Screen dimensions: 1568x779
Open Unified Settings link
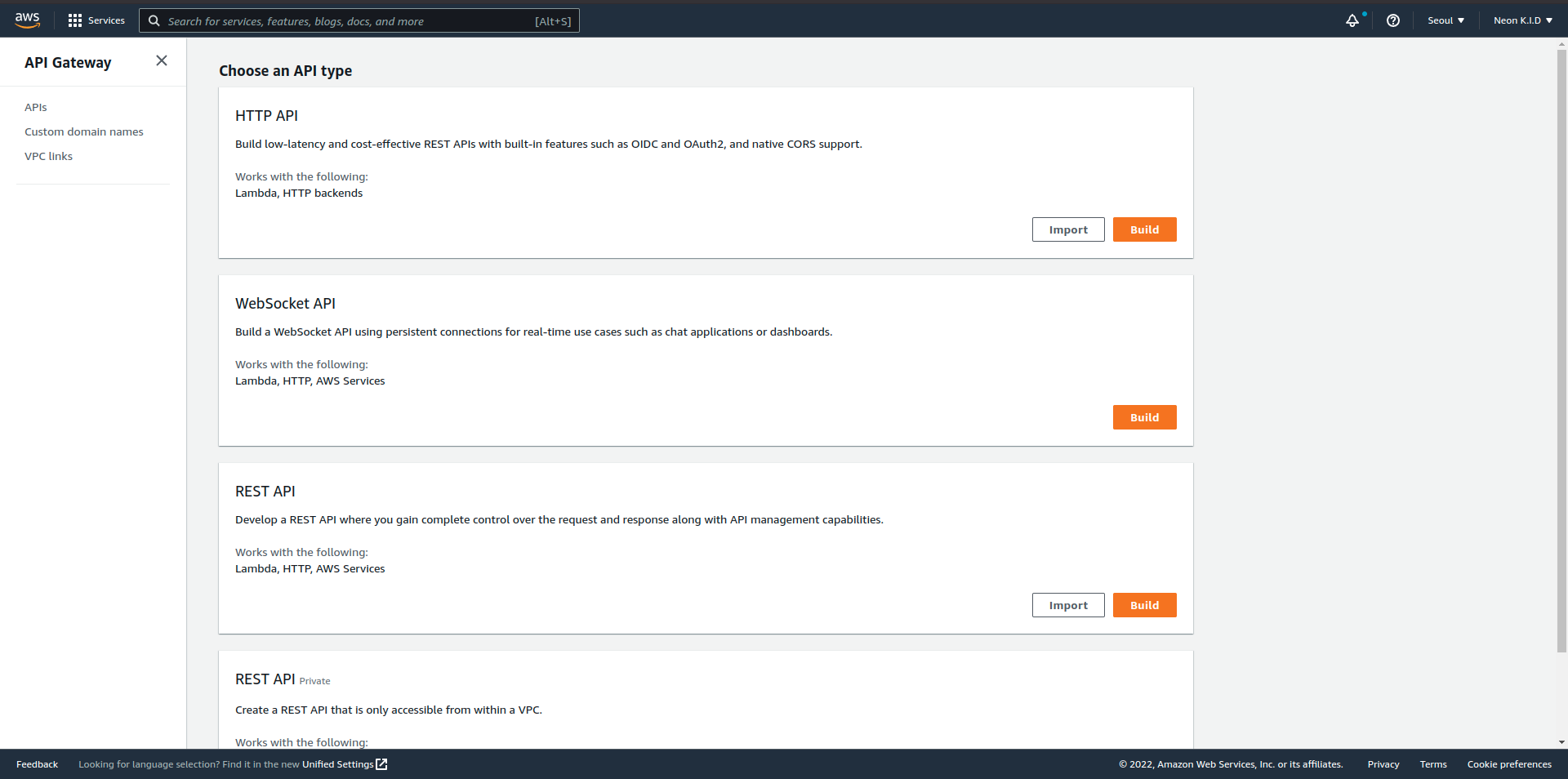(x=337, y=764)
